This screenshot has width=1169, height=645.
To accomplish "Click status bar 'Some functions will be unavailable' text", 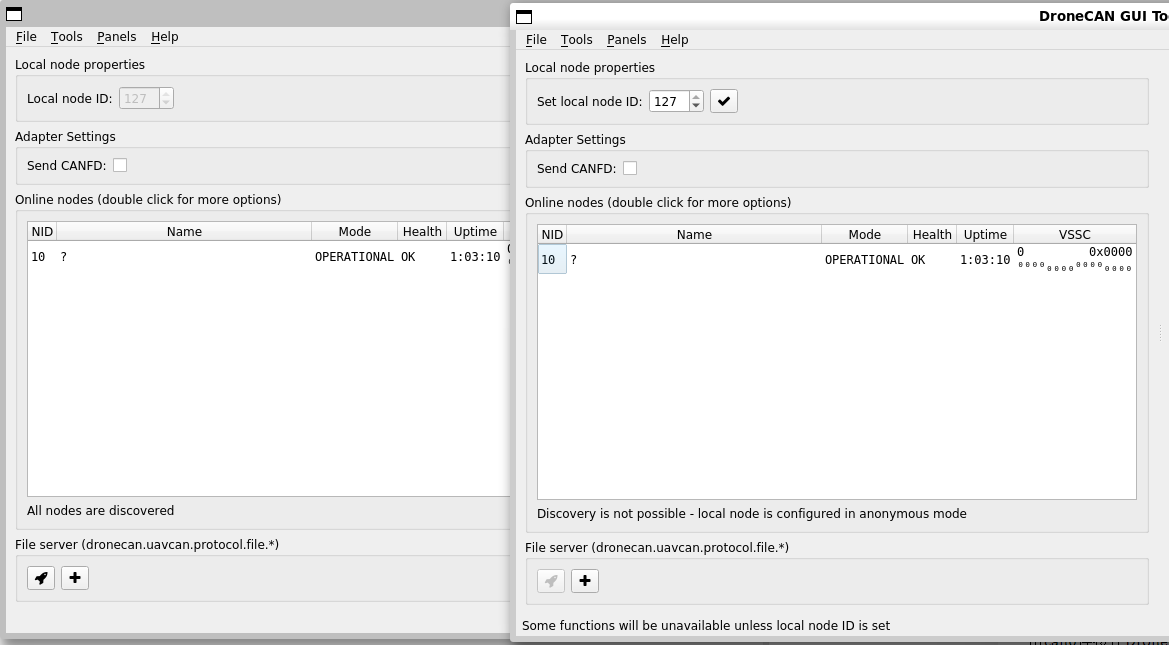I will 706,626.
